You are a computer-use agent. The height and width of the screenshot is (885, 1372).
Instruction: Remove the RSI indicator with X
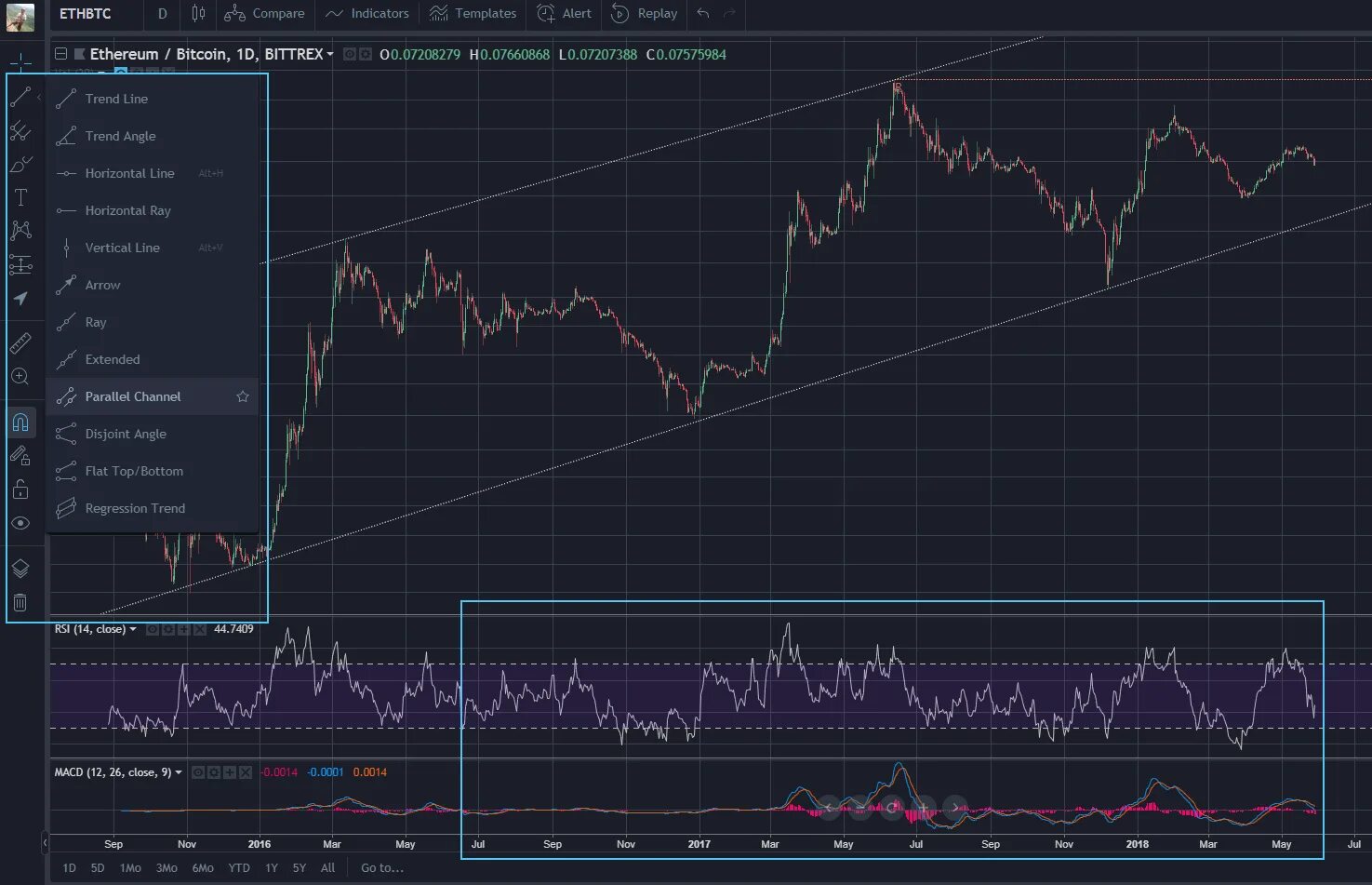[x=199, y=629]
